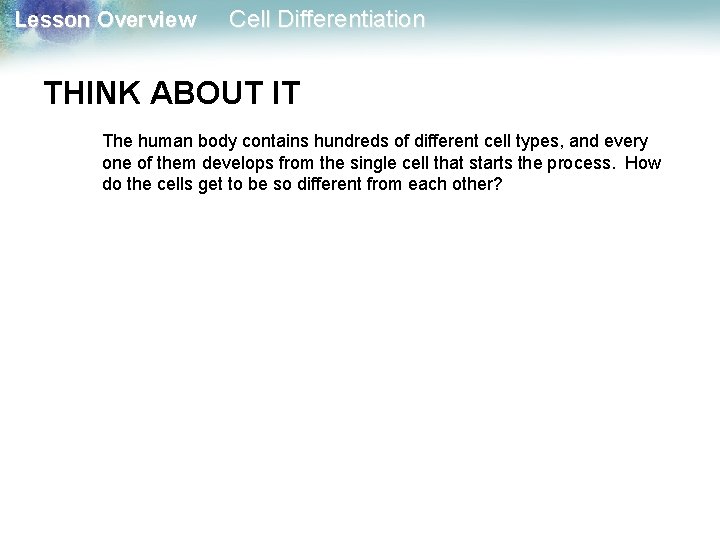Click the line beginning 'one of them develops'
This screenshot has height=540, width=720.
[382, 163]
